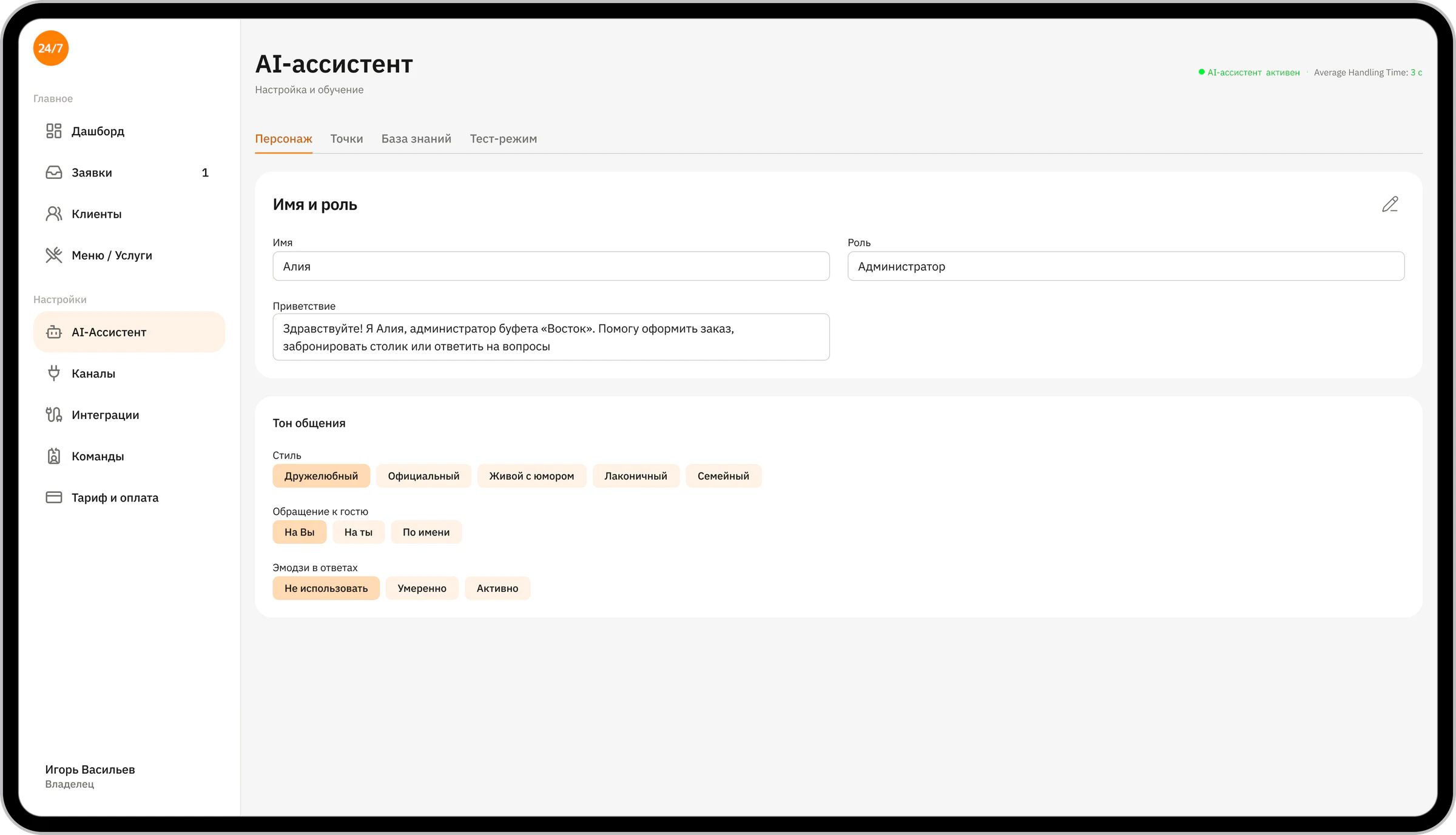Open the Интеграции settings page

pyautogui.click(x=129, y=415)
